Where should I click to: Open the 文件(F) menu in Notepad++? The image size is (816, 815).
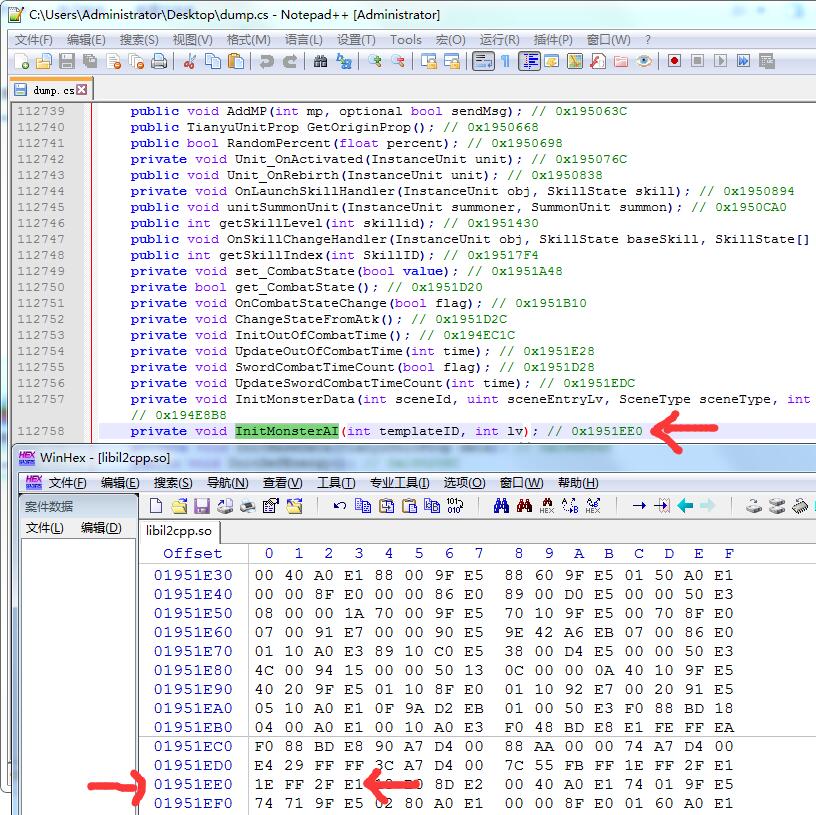[34, 40]
